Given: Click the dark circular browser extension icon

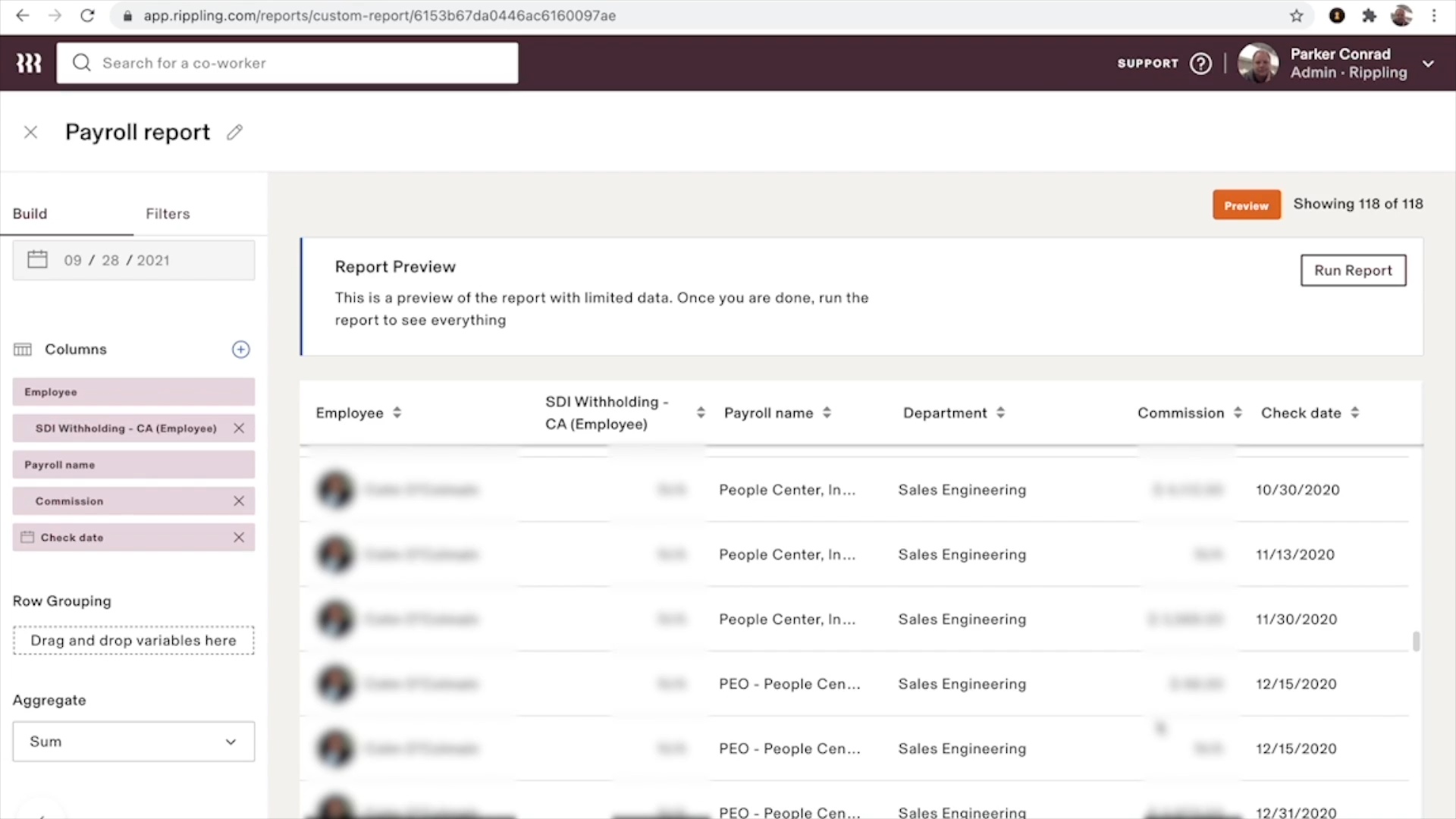Looking at the screenshot, I should click(1337, 16).
